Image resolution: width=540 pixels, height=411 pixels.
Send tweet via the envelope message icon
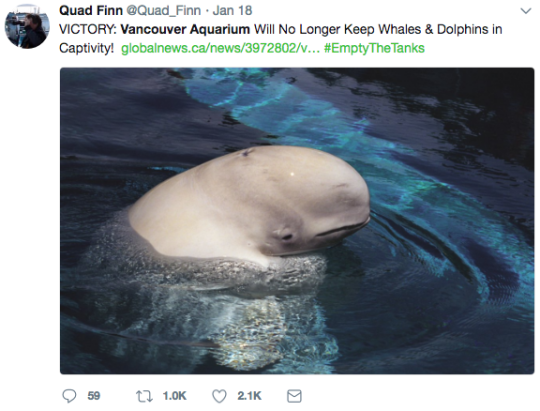coord(294,396)
